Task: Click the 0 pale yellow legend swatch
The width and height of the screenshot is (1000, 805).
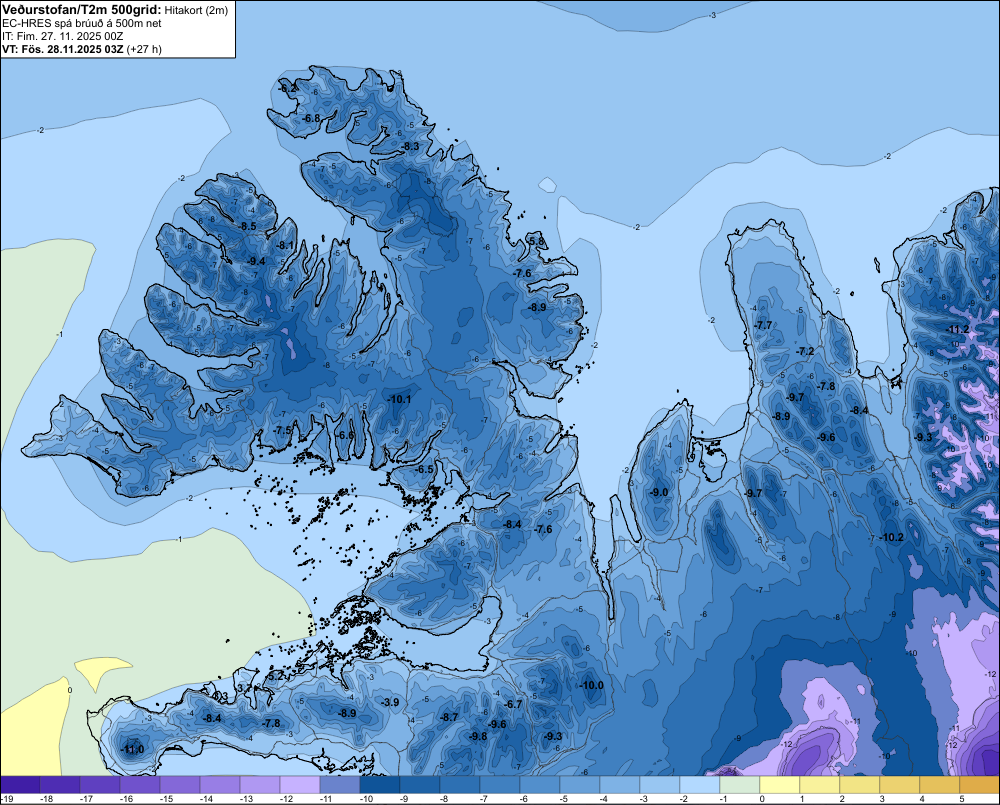Action: (779, 785)
